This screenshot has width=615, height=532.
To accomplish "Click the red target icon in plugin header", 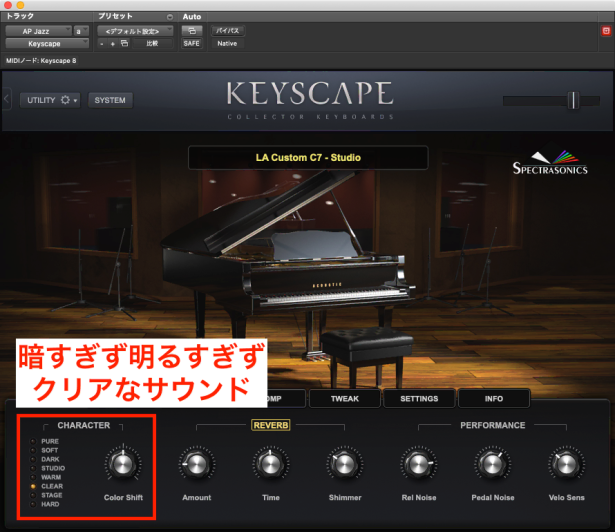I will click(605, 31).
